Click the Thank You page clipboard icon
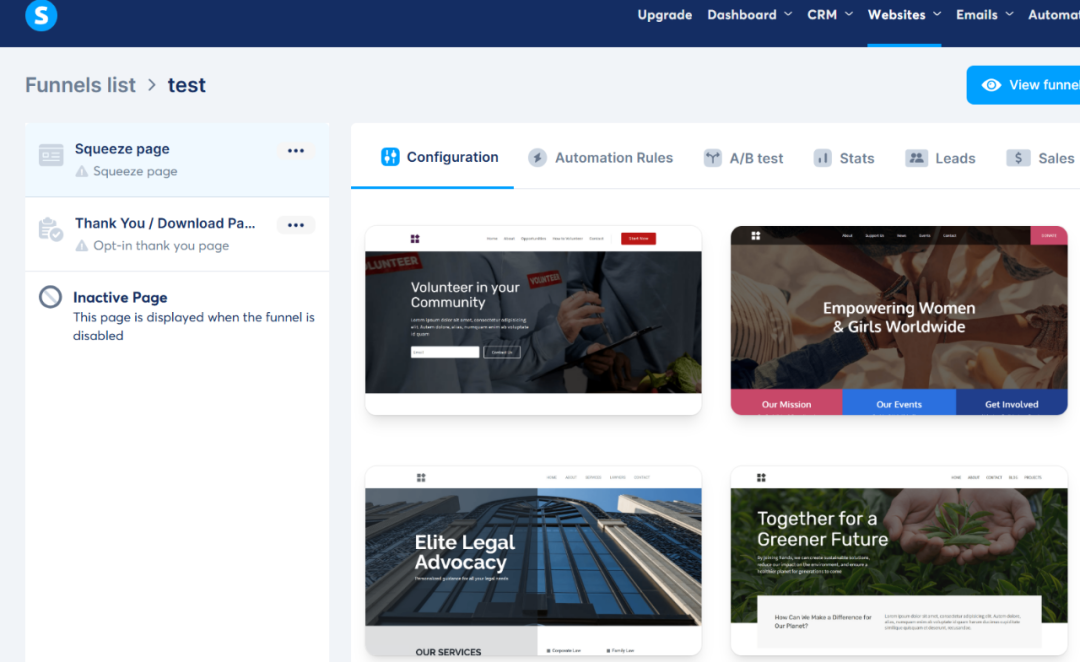Image resolution: width=1080 pixels, height=662 pixels. tap(51, 230)
